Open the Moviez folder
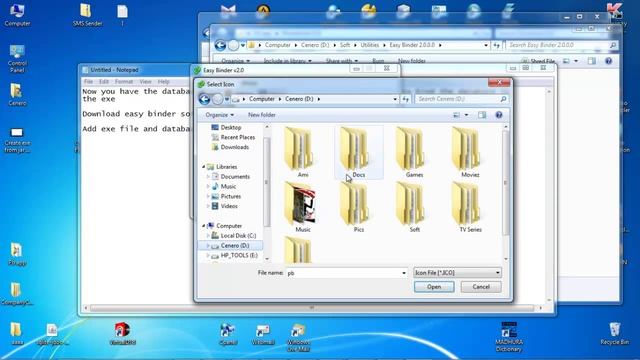640x360 pixels. [467, 152]
